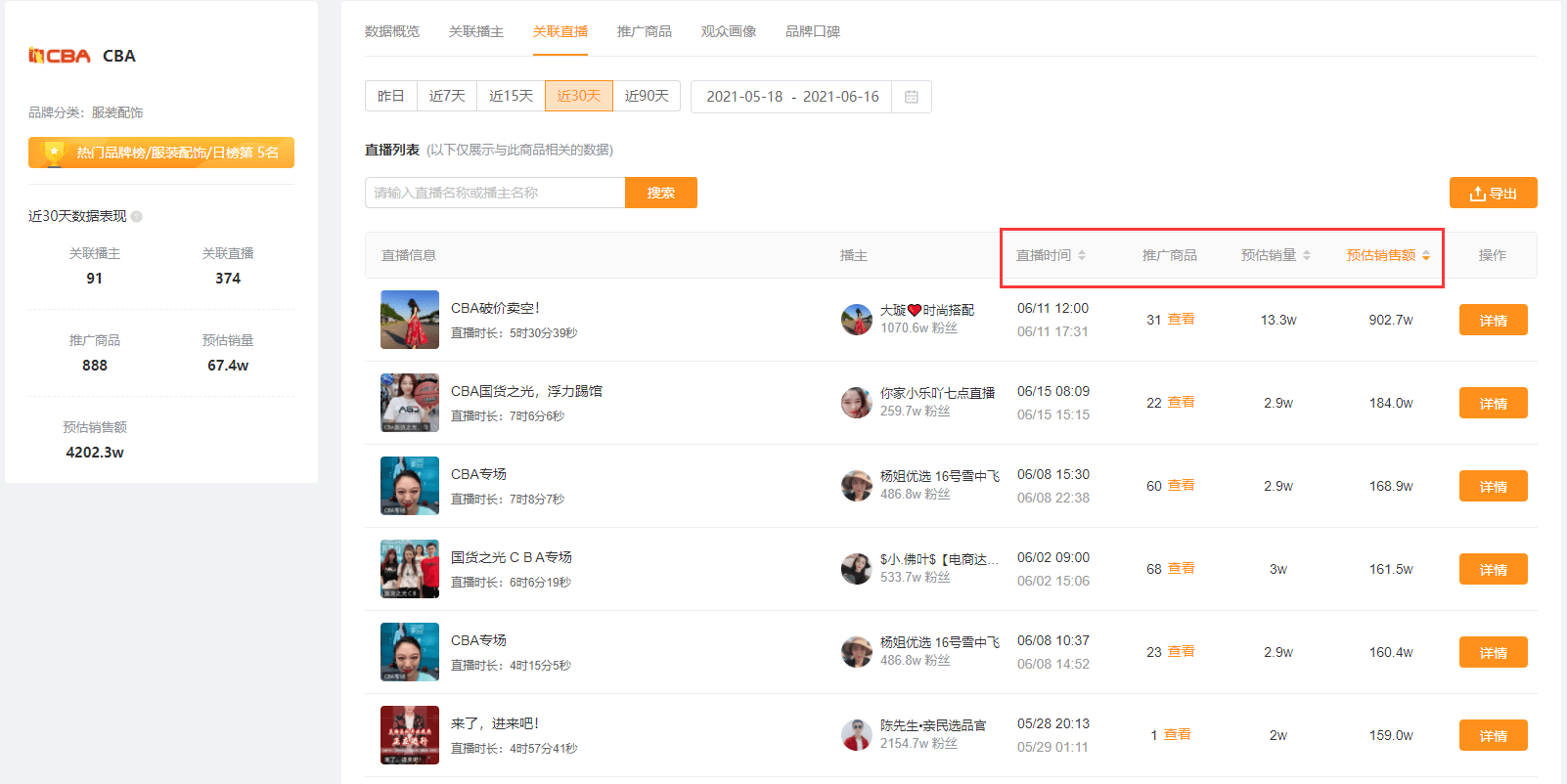Click the title CBA国货之光，浮力踢馆

click(x=526, y=391)
